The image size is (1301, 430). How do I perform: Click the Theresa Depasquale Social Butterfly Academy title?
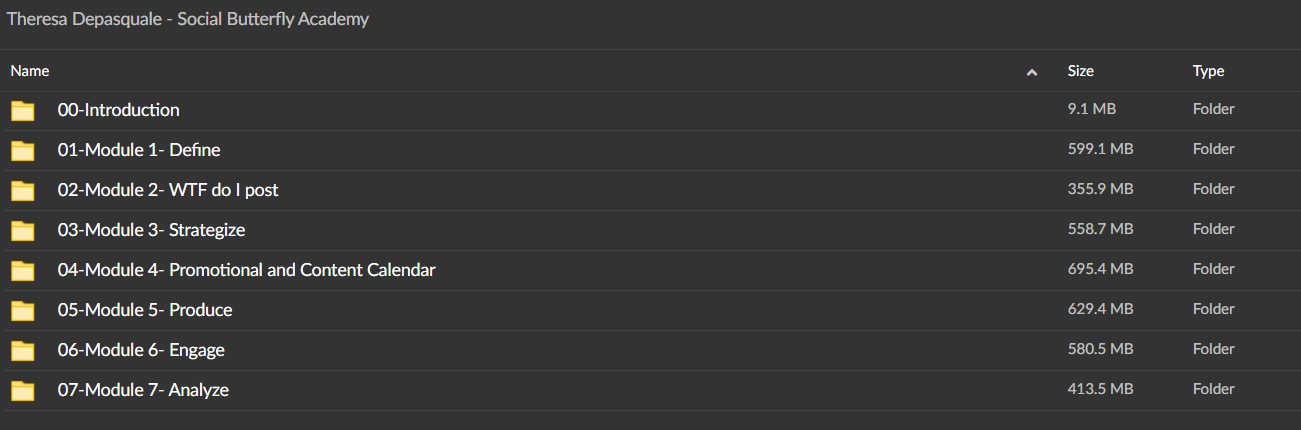(x=188, y=19)
